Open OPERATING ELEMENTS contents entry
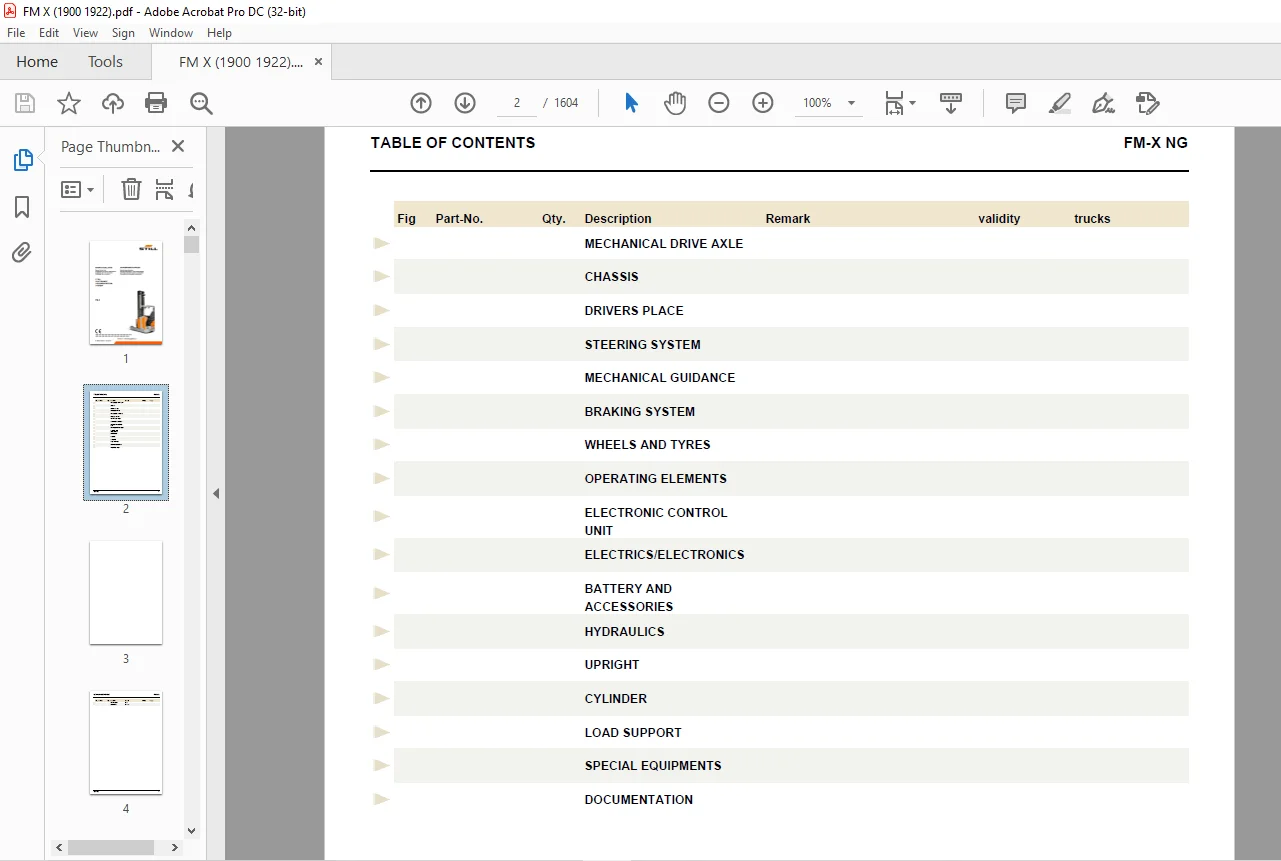Viewport: 1281px width, 861px height. [x=656, y=479]
